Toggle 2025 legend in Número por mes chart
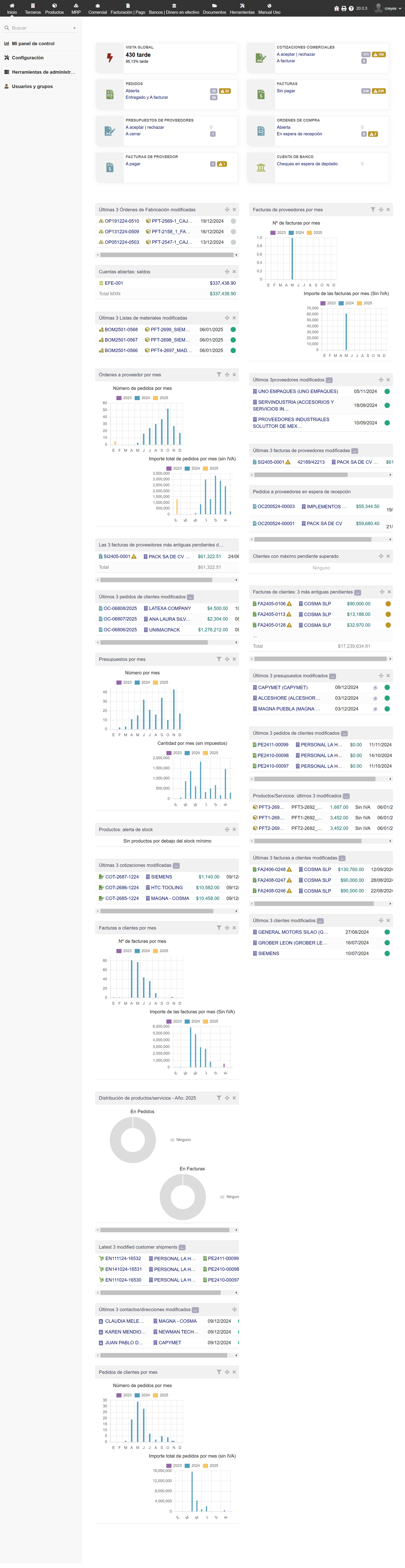Screen dimensions: 405x1568 [x=156, y=682]
